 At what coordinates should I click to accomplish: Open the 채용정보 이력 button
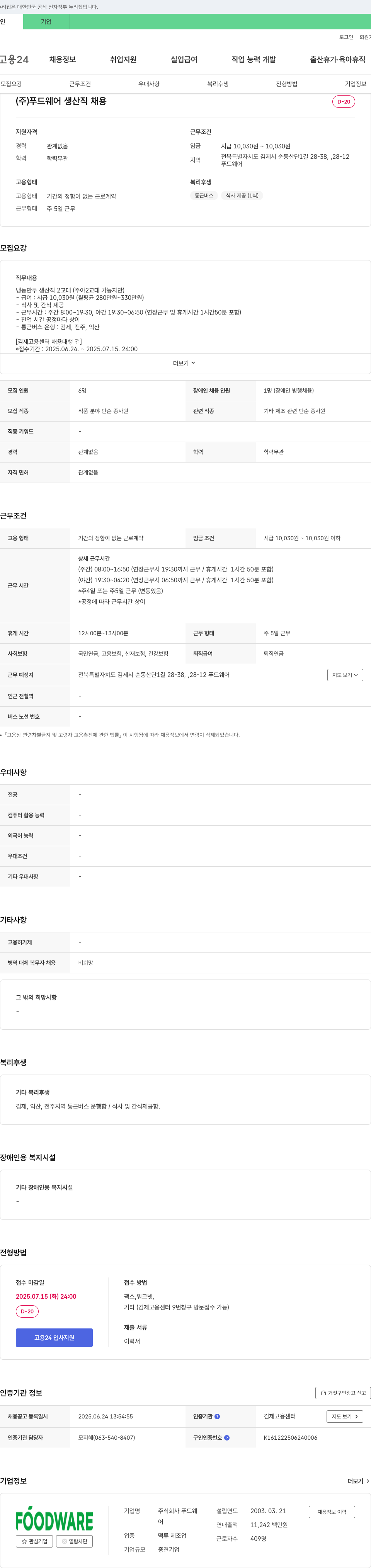click(x=332, y=1511)
